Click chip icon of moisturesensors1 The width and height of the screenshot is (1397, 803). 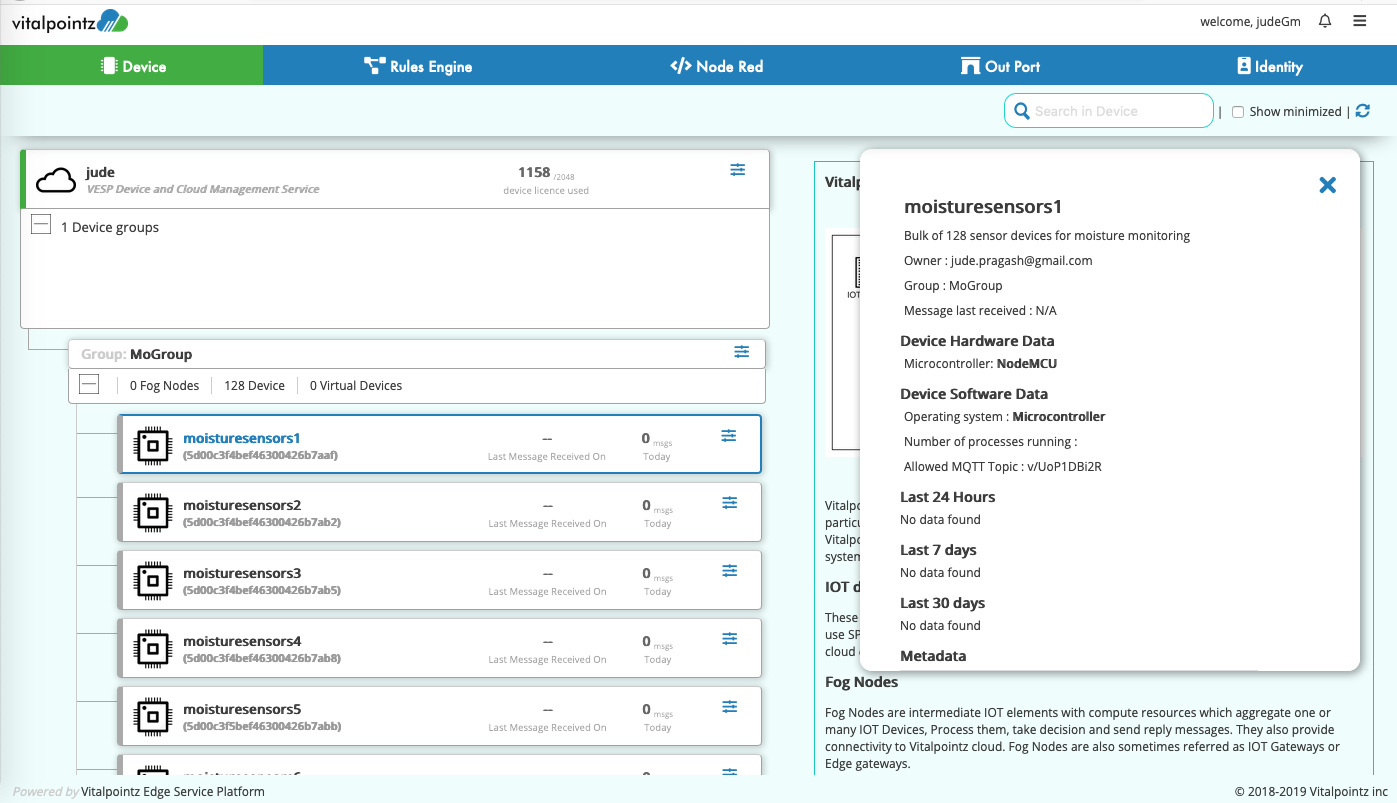pos(152,446)
